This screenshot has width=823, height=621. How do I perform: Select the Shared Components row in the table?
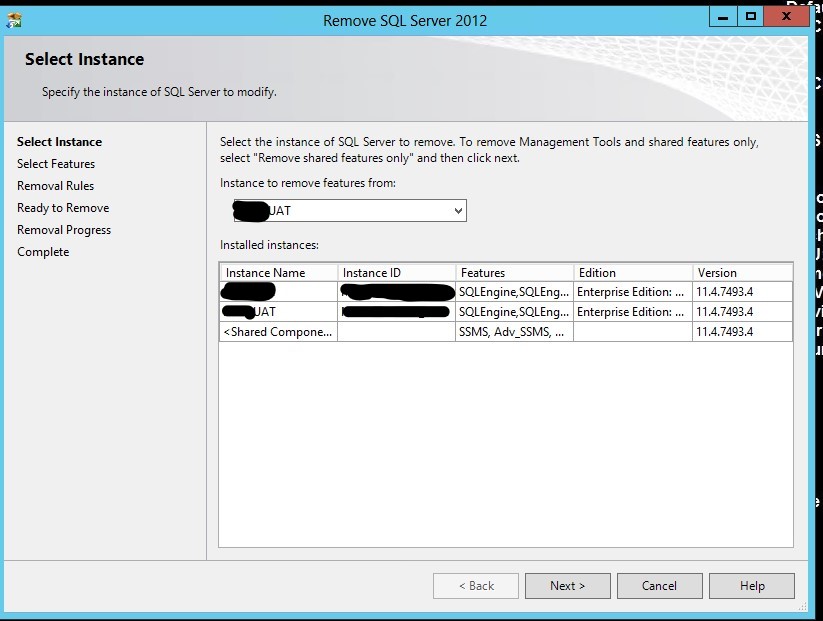pos(279,332)
